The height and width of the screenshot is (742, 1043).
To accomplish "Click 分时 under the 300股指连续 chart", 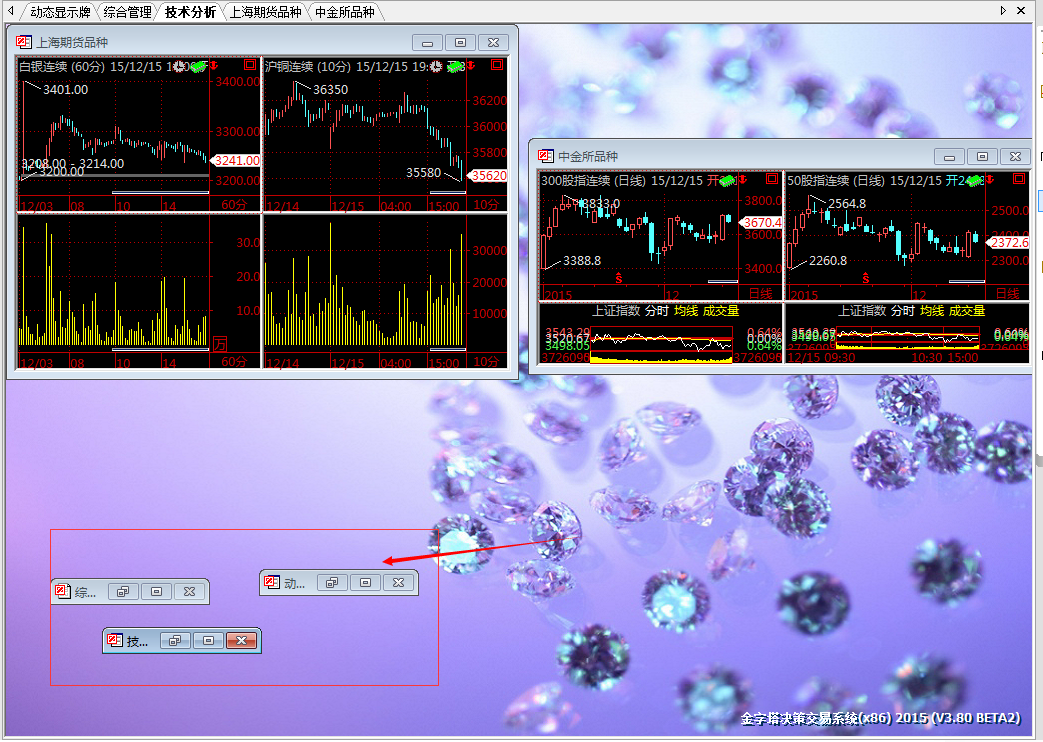I will point(657,311).
